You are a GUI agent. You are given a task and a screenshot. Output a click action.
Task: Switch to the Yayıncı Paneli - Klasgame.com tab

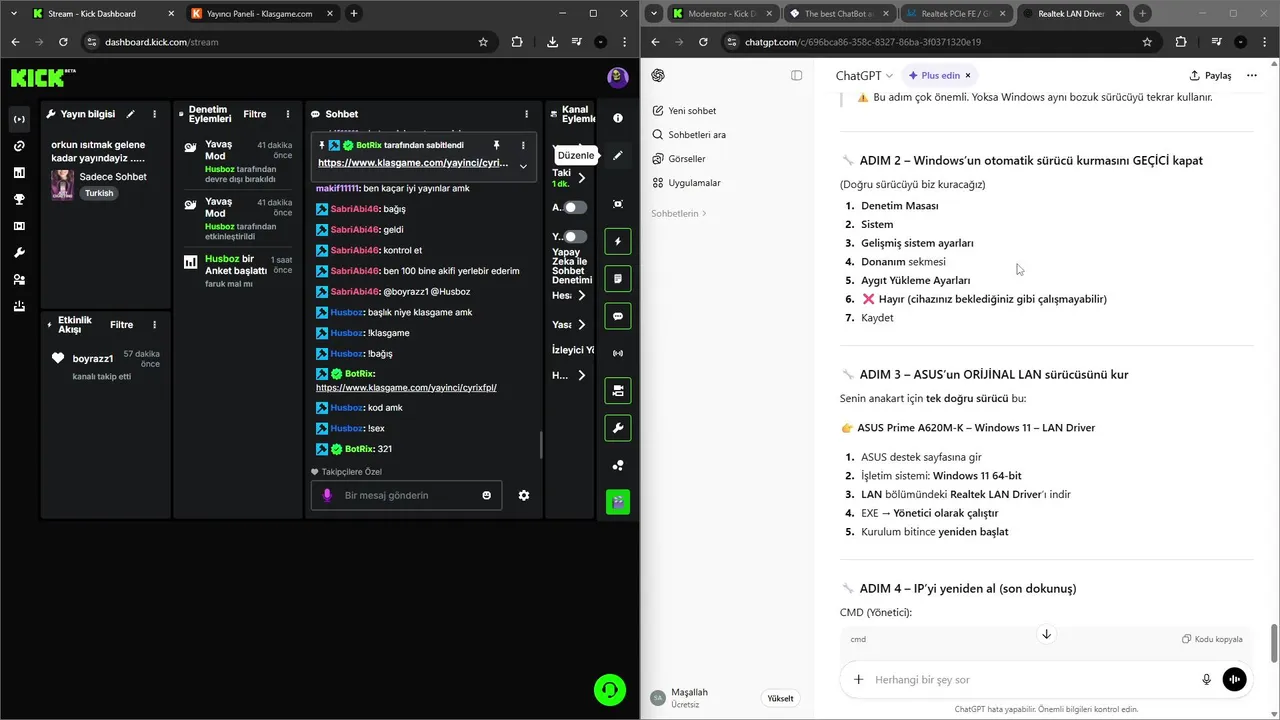click(260, 14)
